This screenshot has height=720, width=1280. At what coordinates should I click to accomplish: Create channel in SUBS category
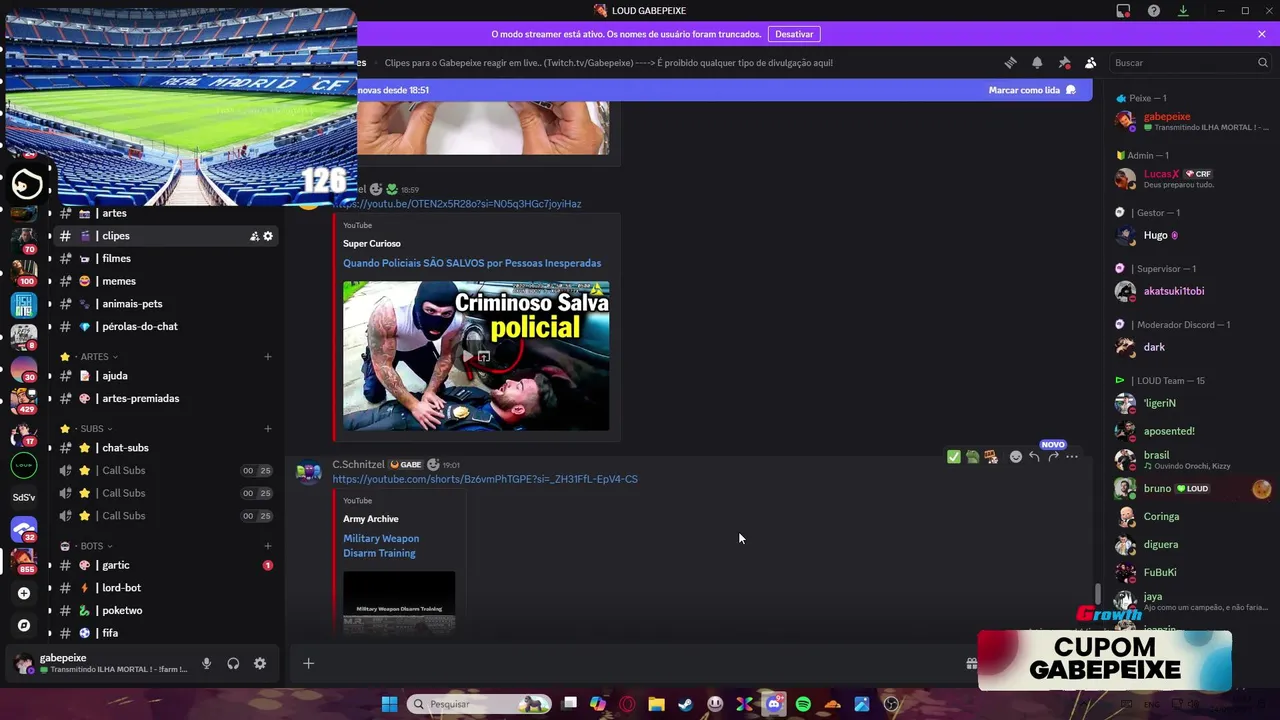pyautogui.click(x=268, y=429)
